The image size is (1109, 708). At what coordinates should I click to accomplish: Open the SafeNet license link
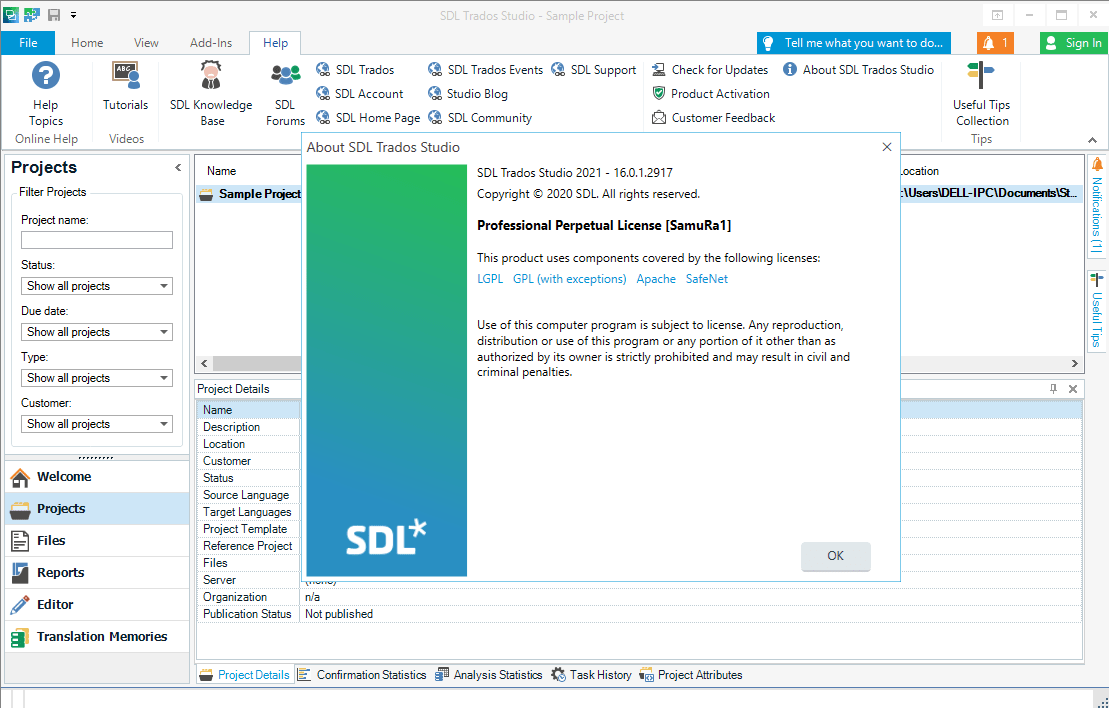click(707, 279)
